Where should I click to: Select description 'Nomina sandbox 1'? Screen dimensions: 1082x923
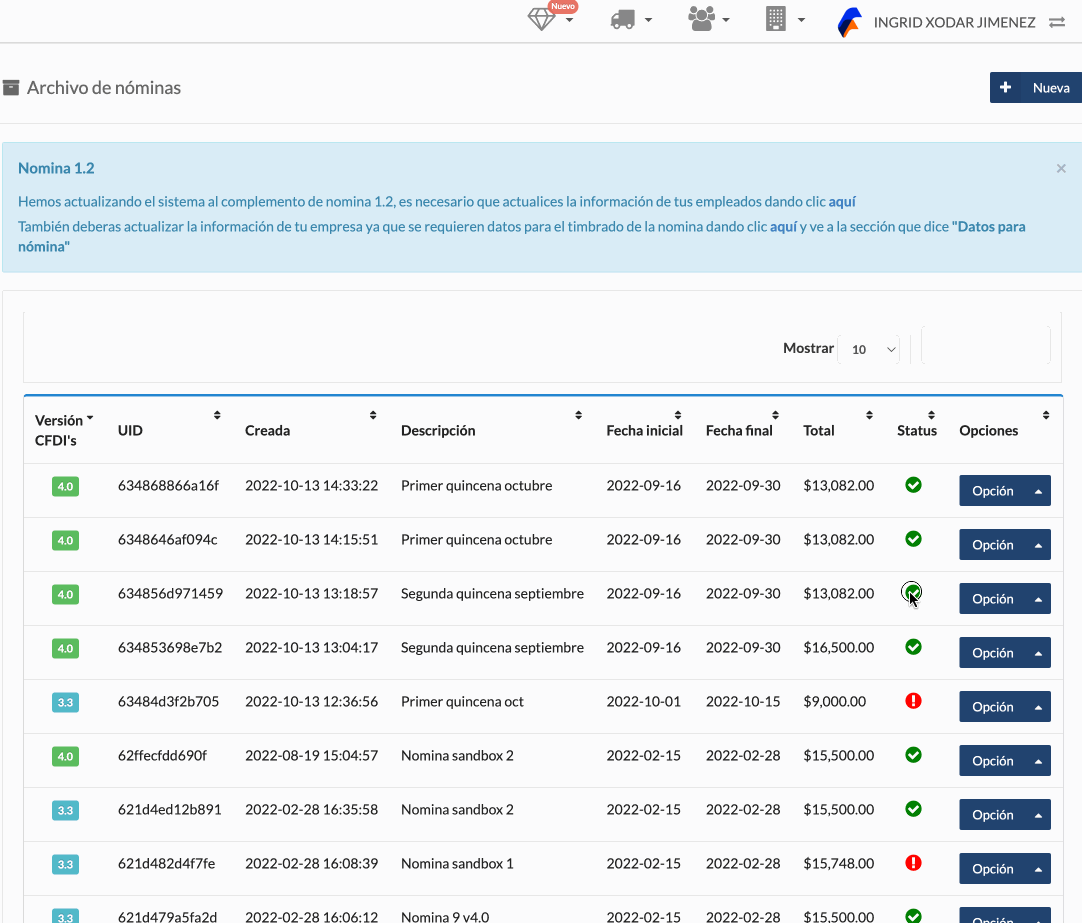tap(457, 864)
